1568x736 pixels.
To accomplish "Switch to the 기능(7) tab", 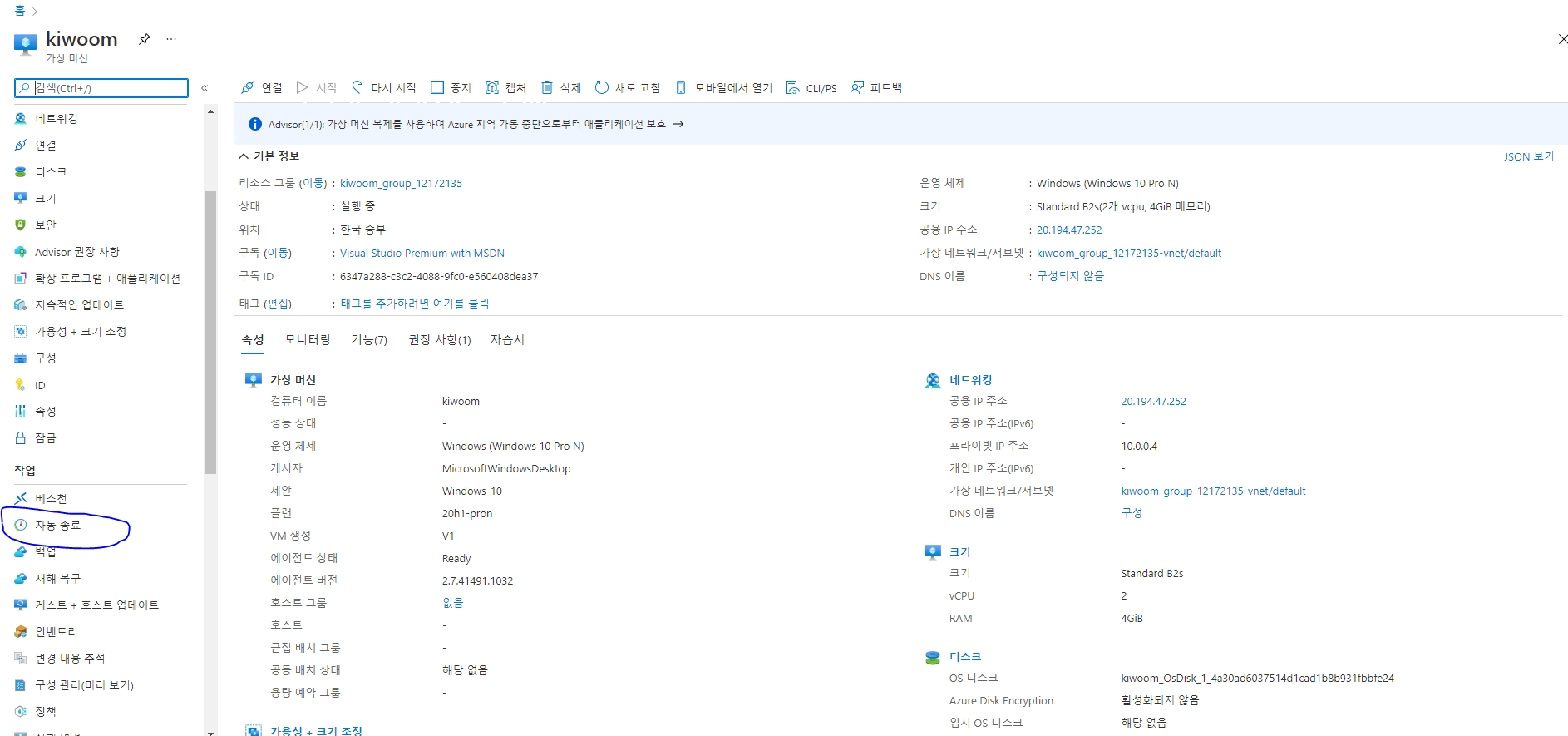I will [x=369, y=339].
